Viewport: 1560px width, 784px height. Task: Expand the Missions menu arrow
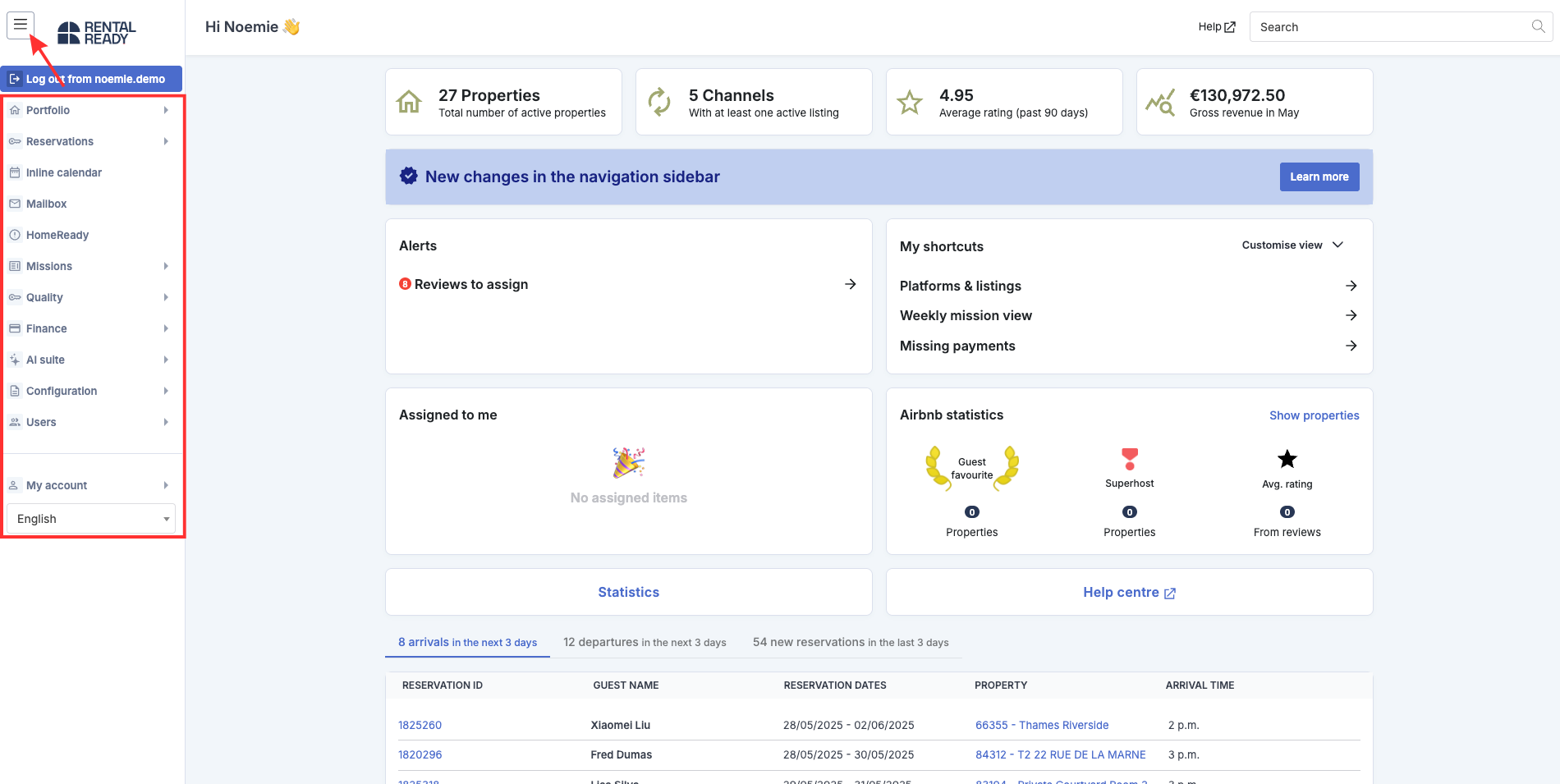click(x=166, y=266)
